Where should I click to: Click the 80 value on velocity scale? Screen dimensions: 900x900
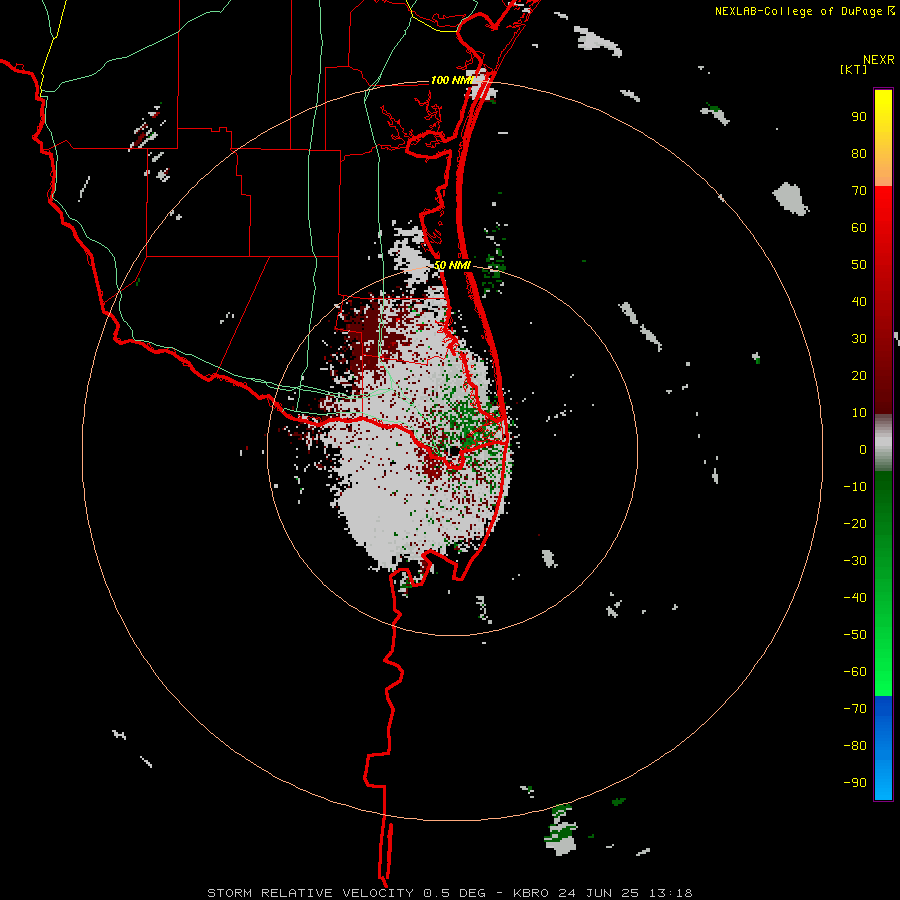click(859, 153)
